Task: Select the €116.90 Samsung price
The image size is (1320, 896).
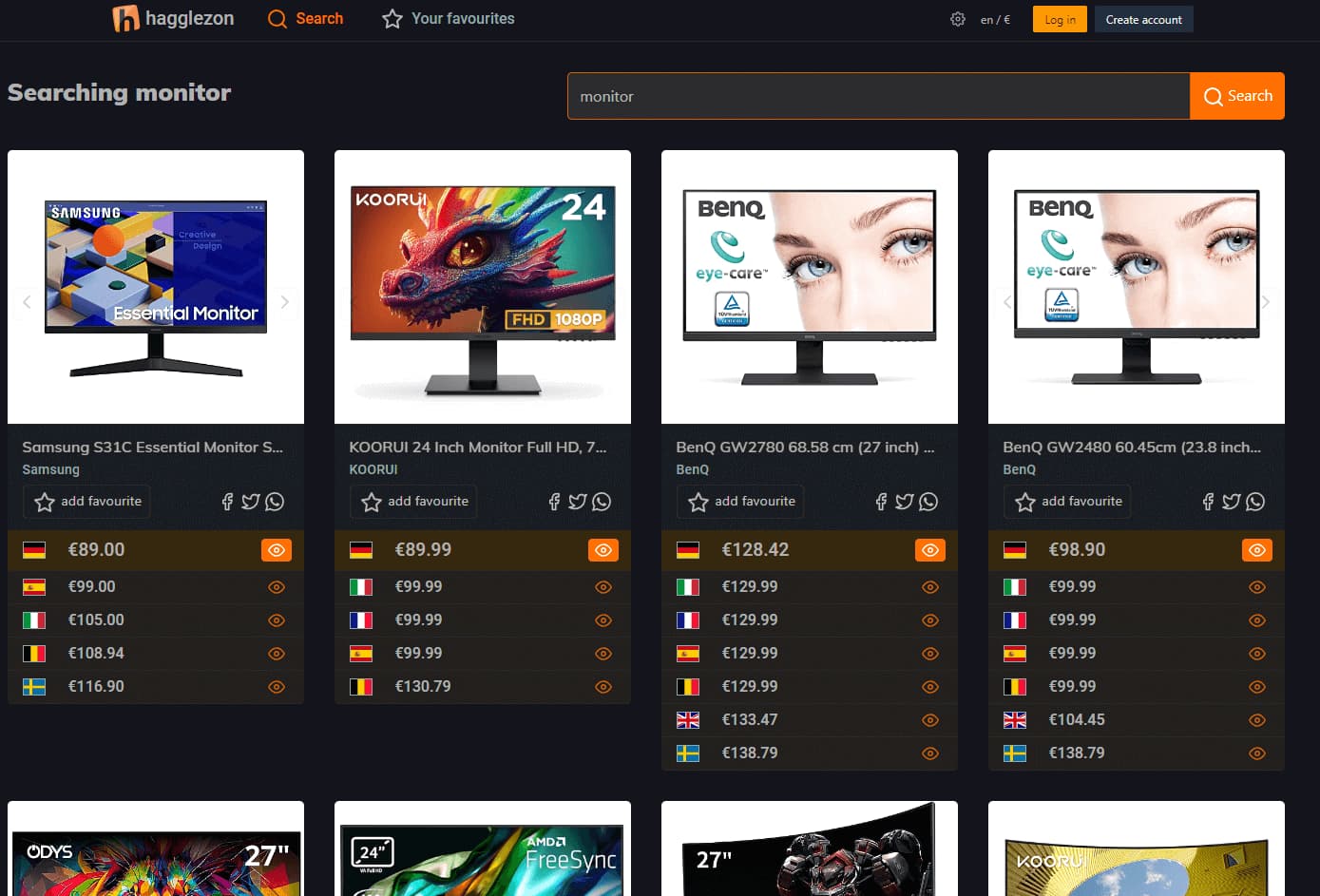Action: tap(96, 687)
